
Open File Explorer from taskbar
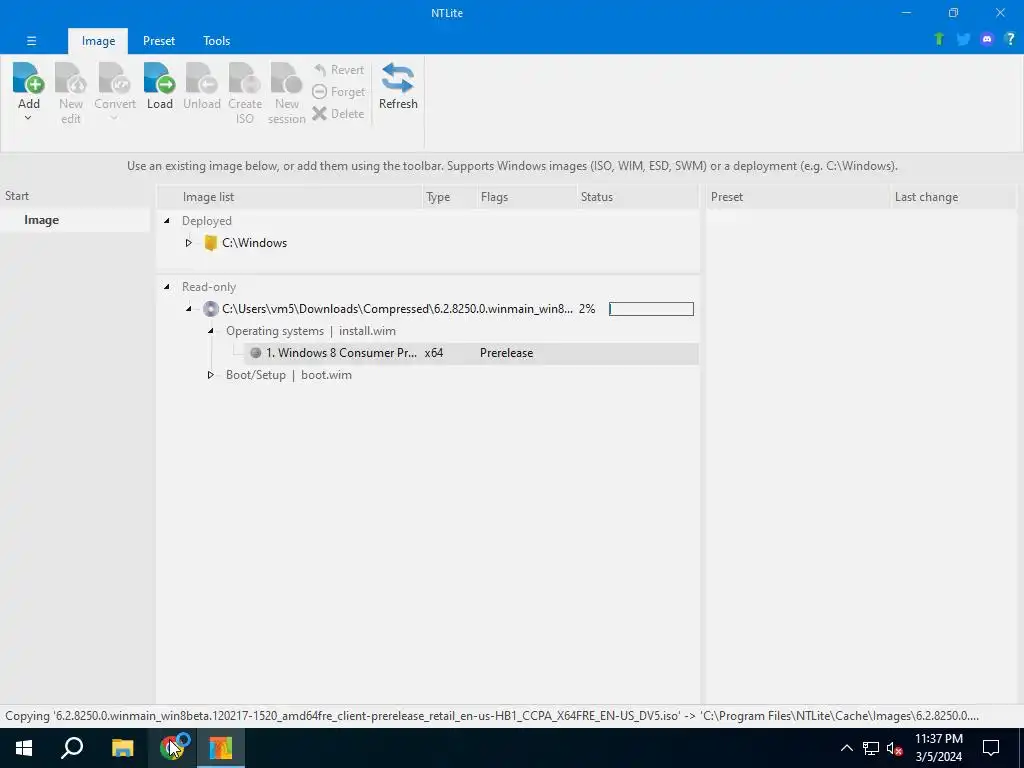point(122,748)
